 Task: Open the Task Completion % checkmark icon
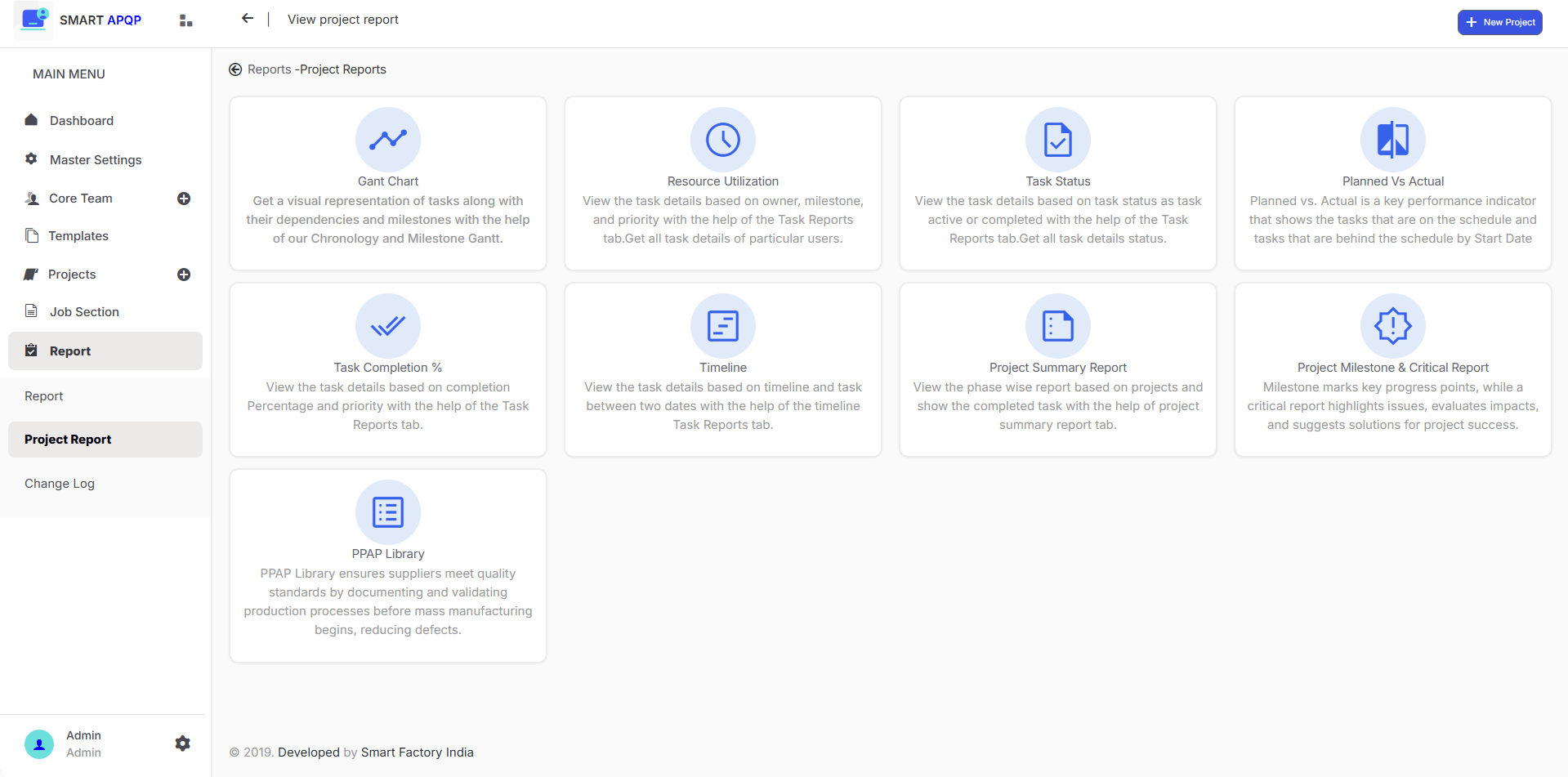coord(388,326)
